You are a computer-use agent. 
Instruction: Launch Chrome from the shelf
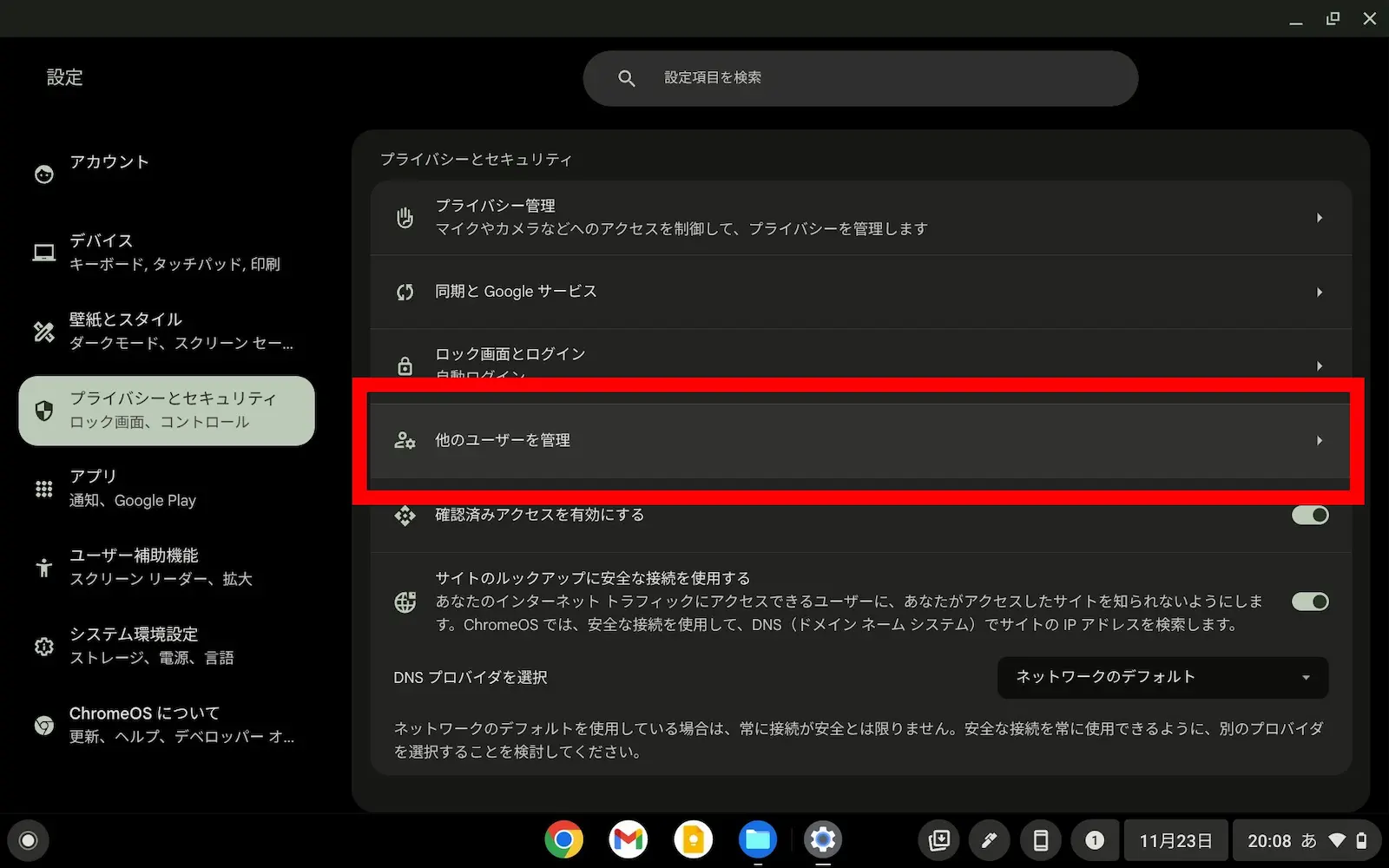pos(563,839)
